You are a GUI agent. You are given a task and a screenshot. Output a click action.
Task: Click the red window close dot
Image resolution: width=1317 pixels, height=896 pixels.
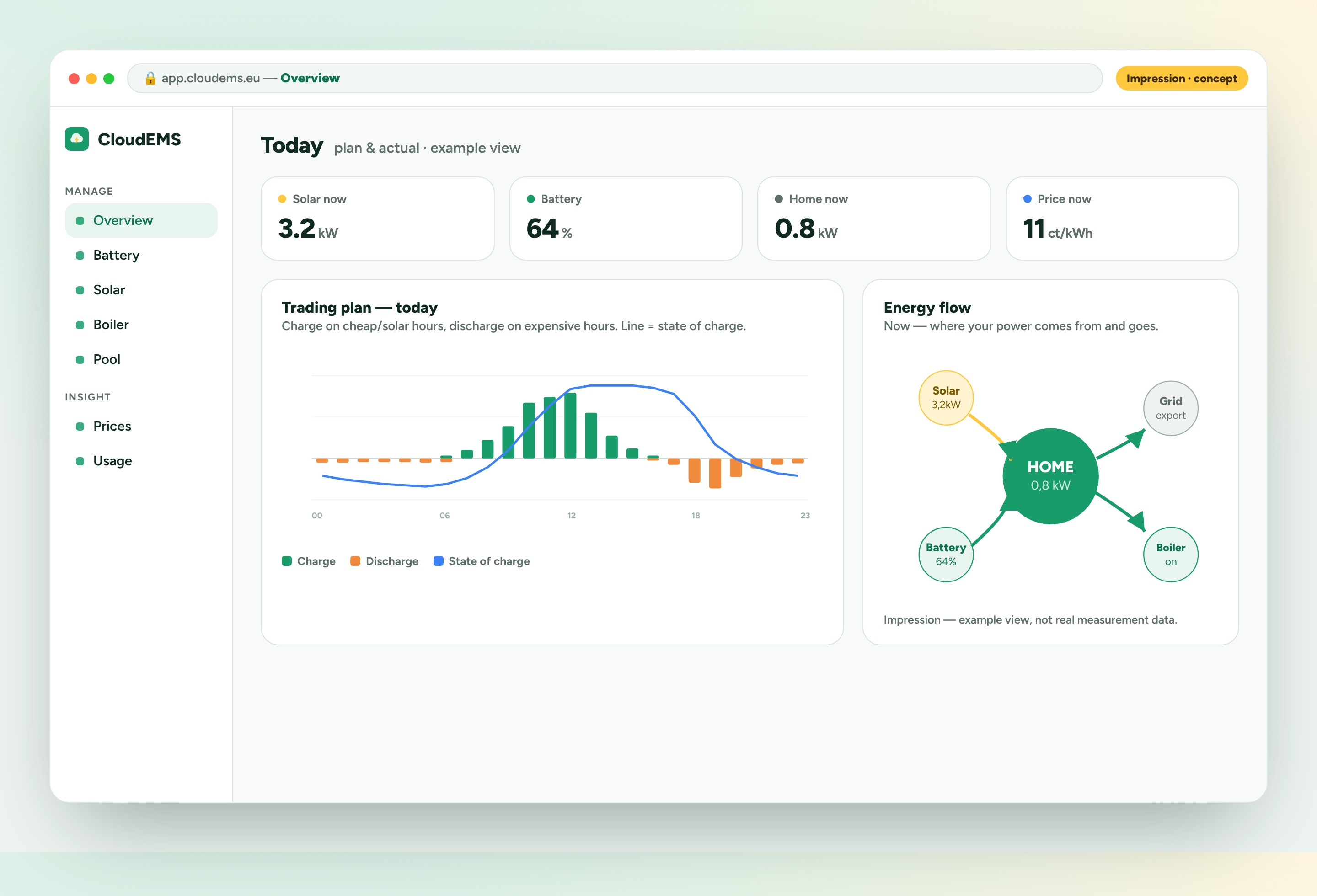pyautogui.click(x=74, y=78)
